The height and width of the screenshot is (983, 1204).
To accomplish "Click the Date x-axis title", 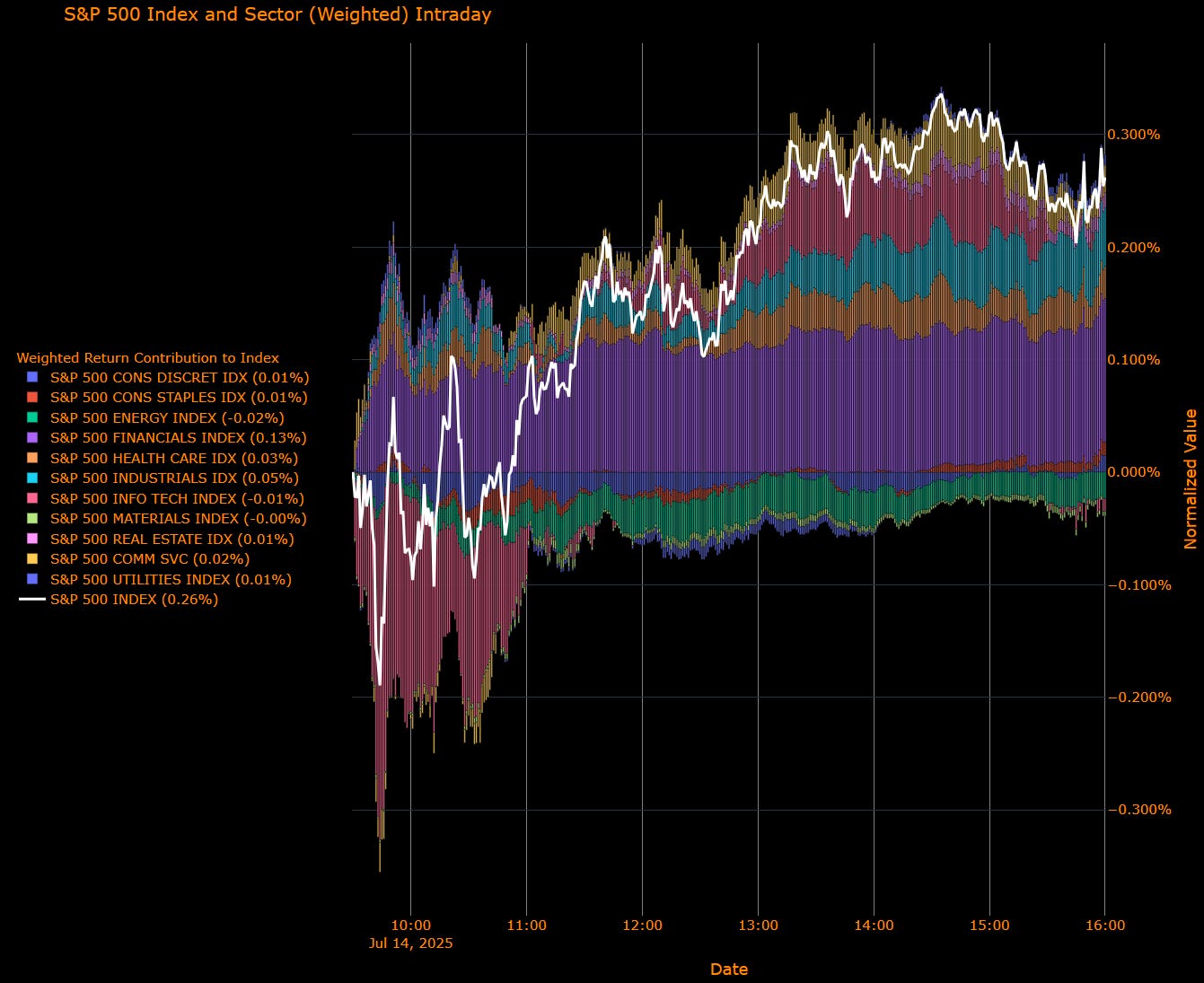I will click(729, 969).
